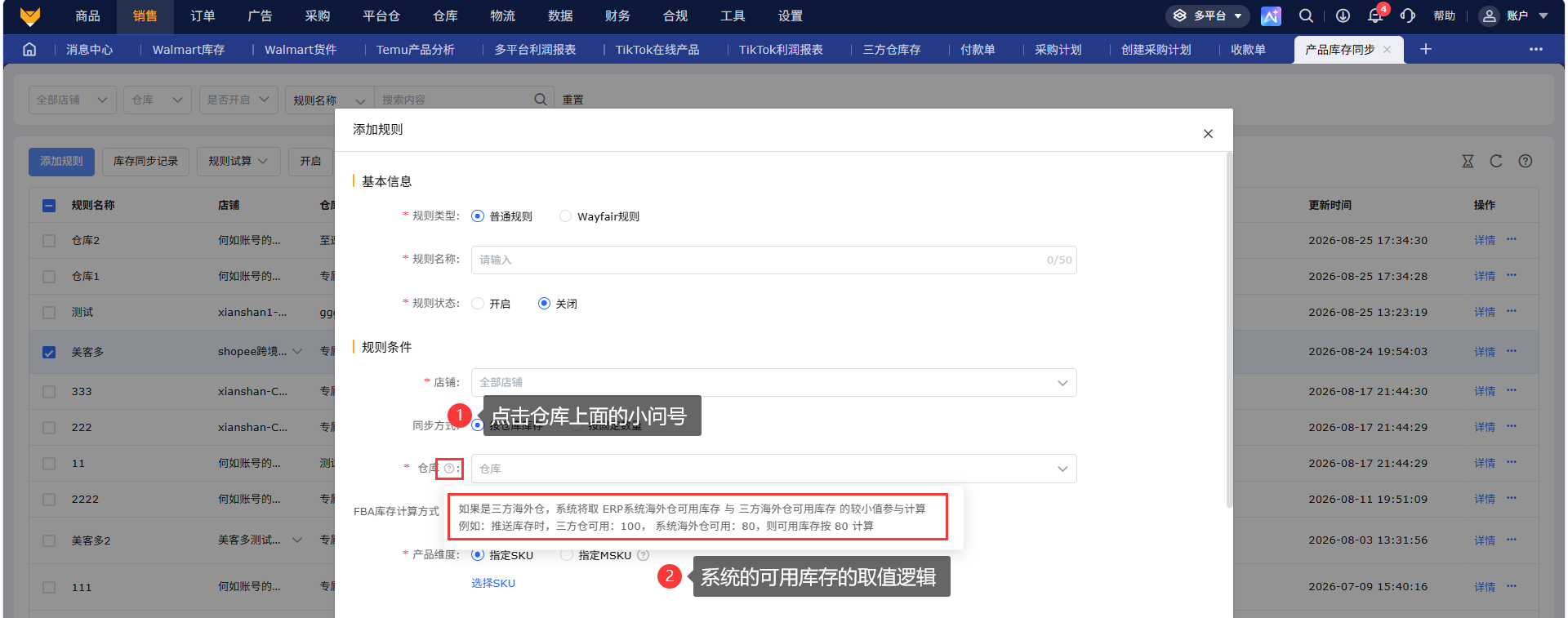The image size is (1568, 618).
Task: Refresh the table with the reload icon
Action: pyautogui.click(x=1496, y=161)
